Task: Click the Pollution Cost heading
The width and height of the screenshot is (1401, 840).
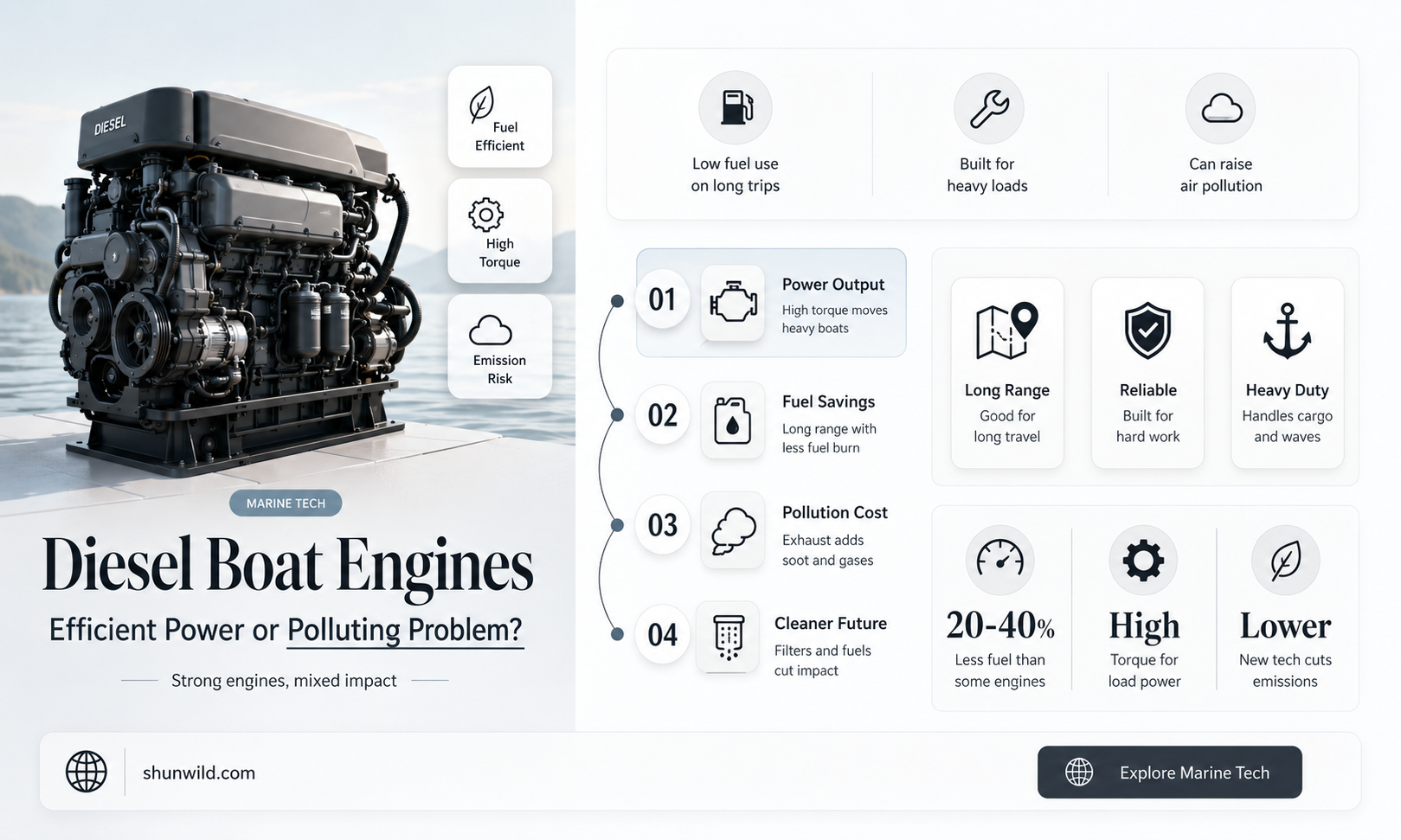Action: 835,512
